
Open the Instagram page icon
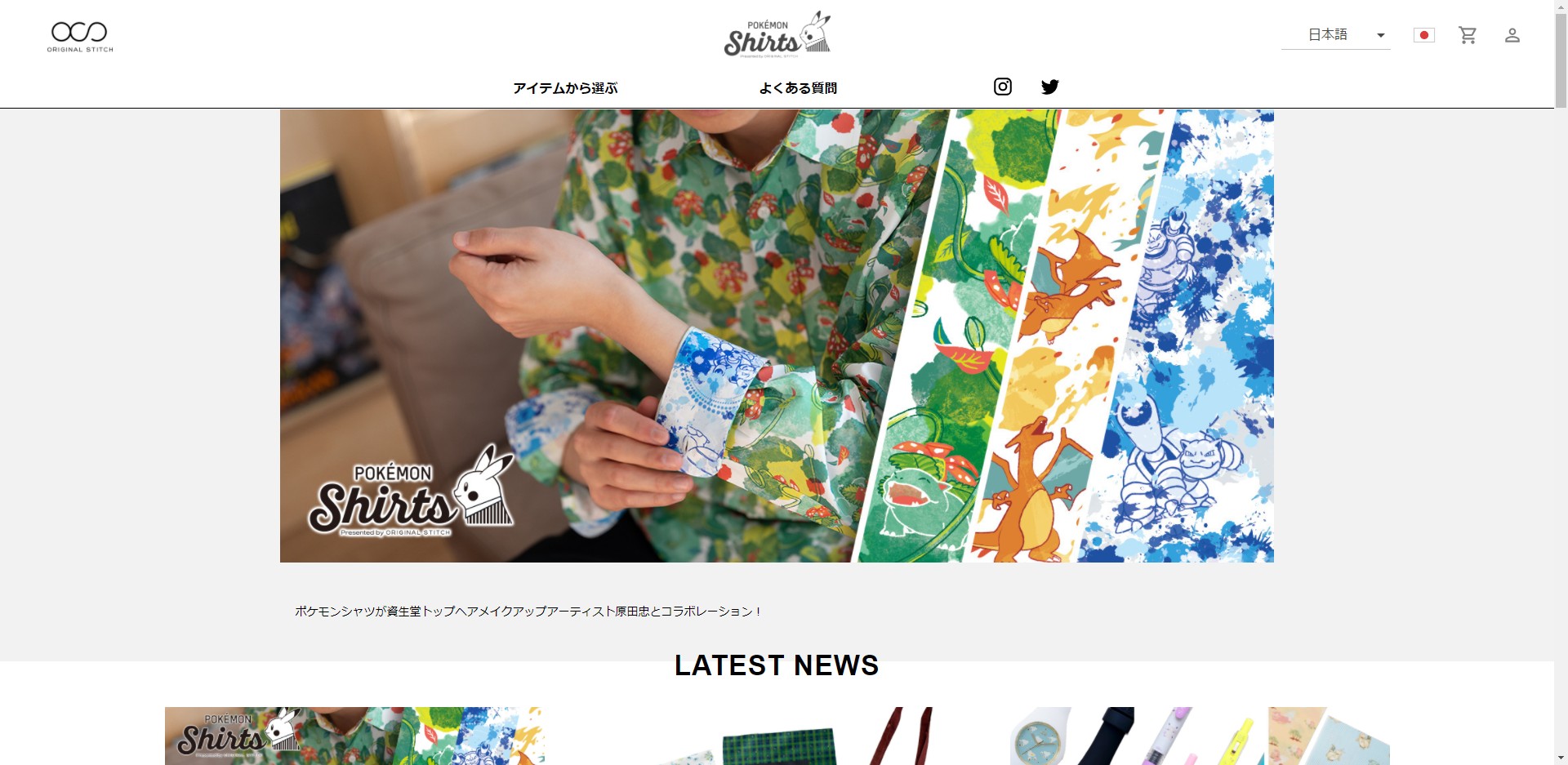(x=1003, y=87)
